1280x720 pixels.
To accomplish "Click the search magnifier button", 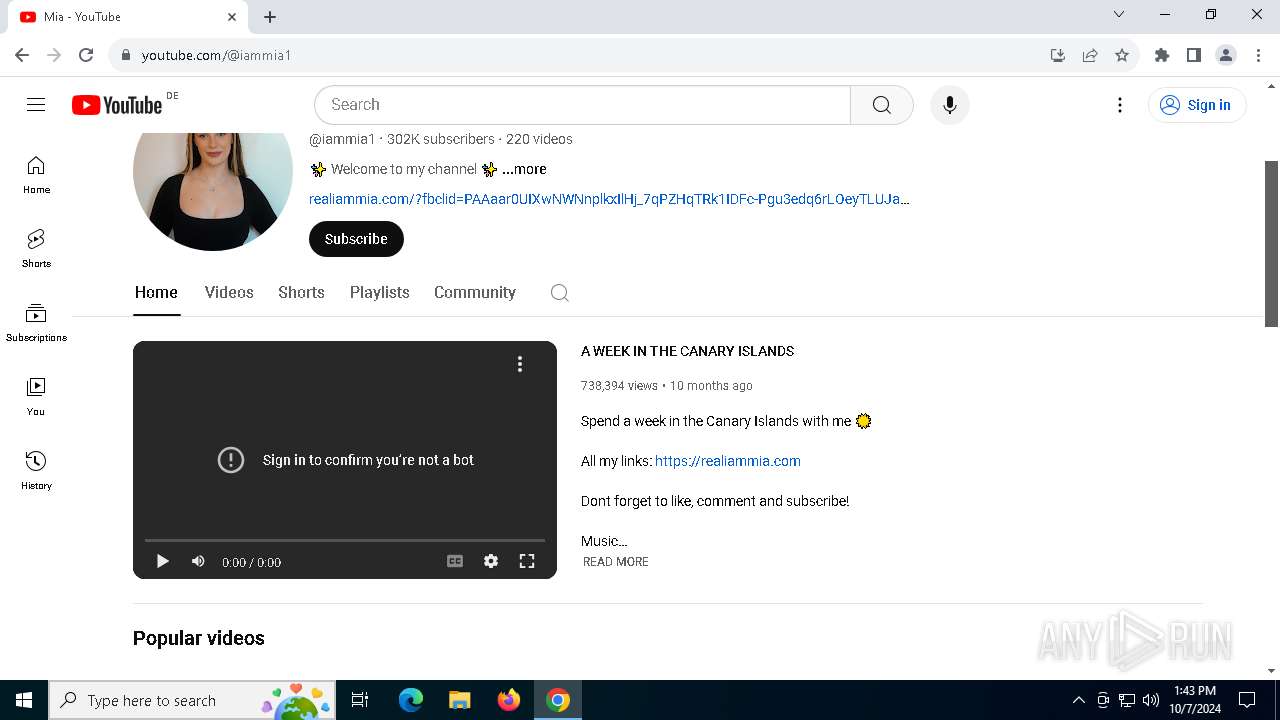I will click(881, 105).
